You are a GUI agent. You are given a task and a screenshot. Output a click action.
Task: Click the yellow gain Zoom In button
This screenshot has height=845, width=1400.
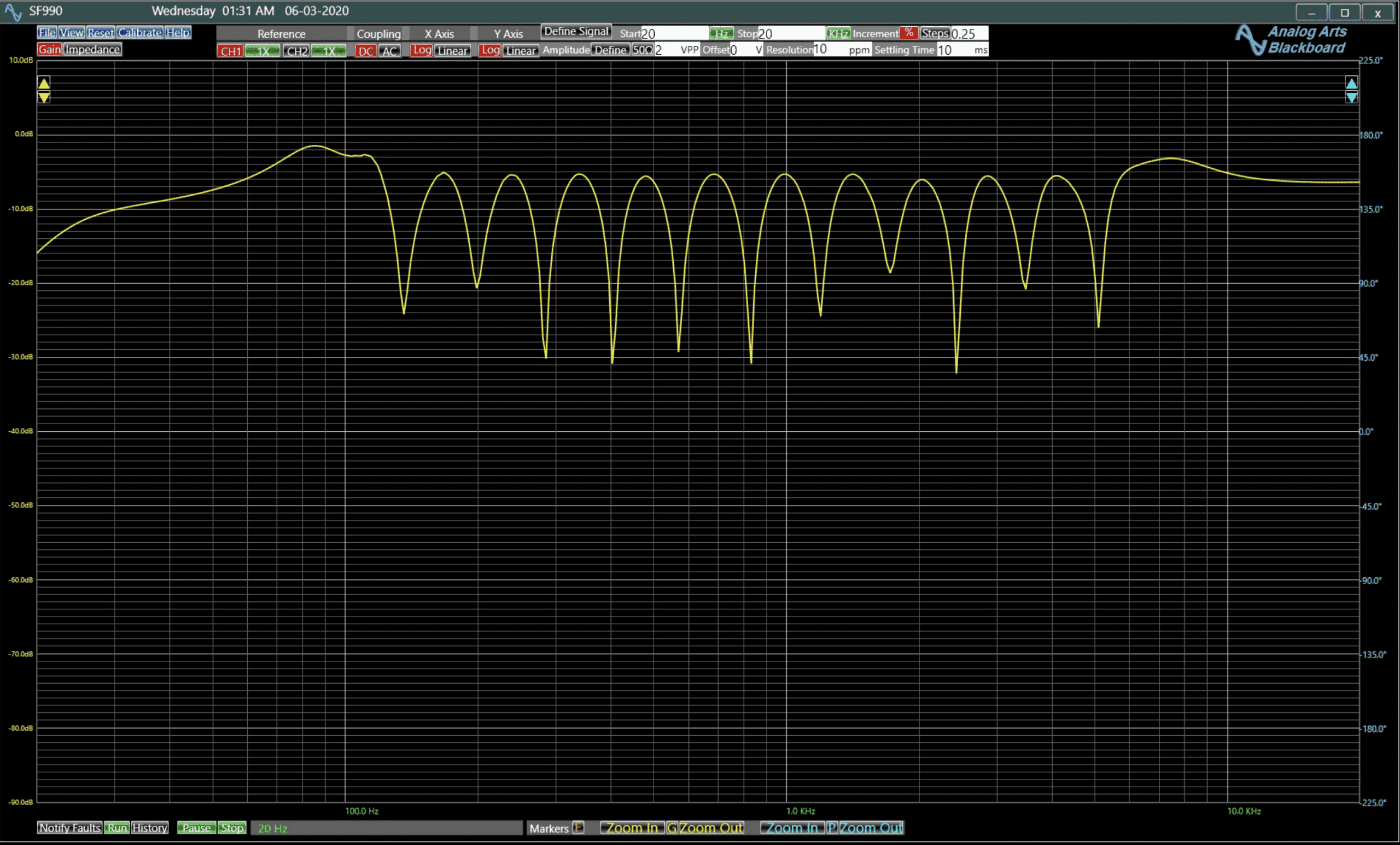click(x=632, y=828)
